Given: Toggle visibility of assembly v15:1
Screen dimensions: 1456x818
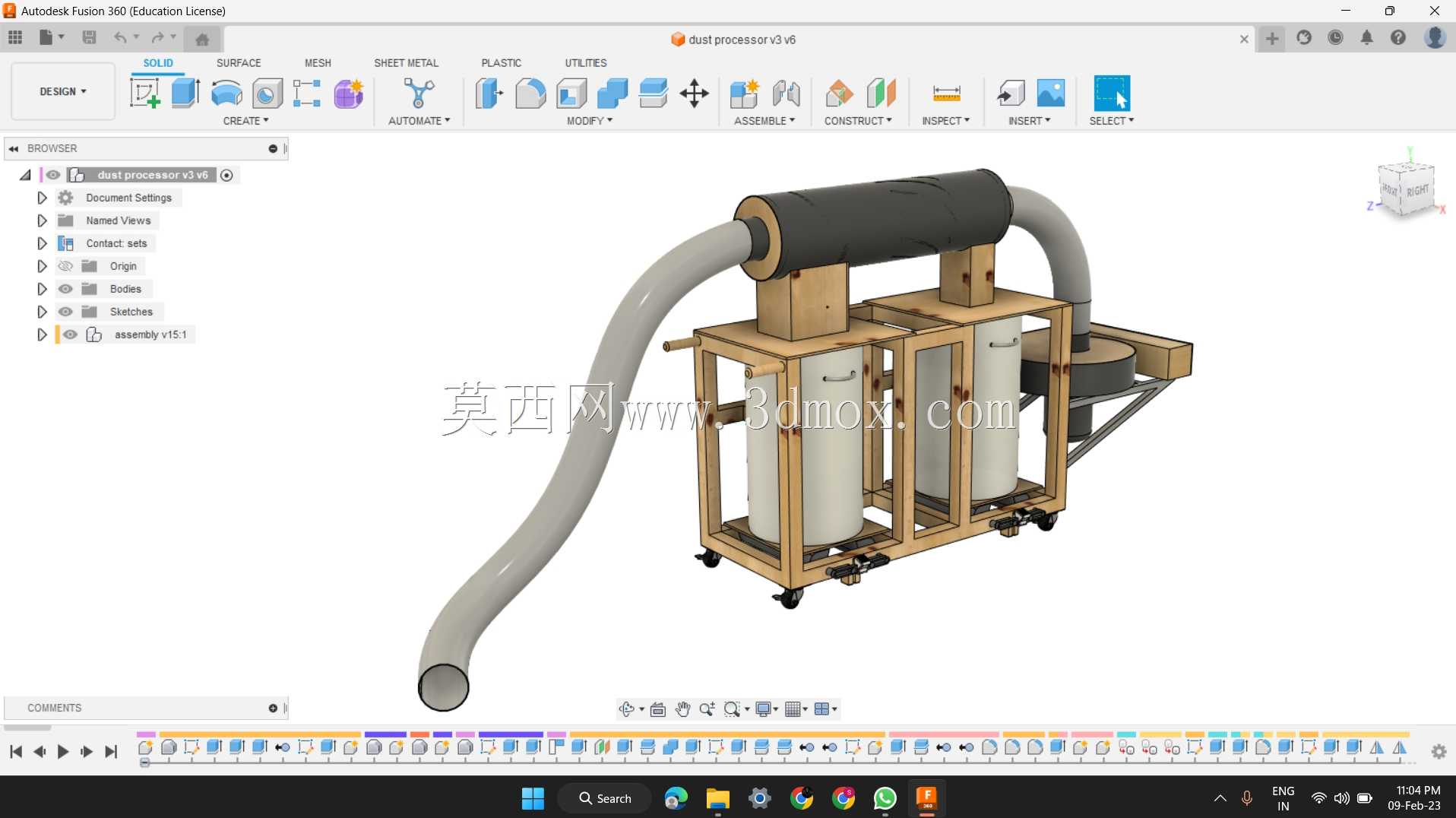Looking at the screenshot, I should click(71, 334).
